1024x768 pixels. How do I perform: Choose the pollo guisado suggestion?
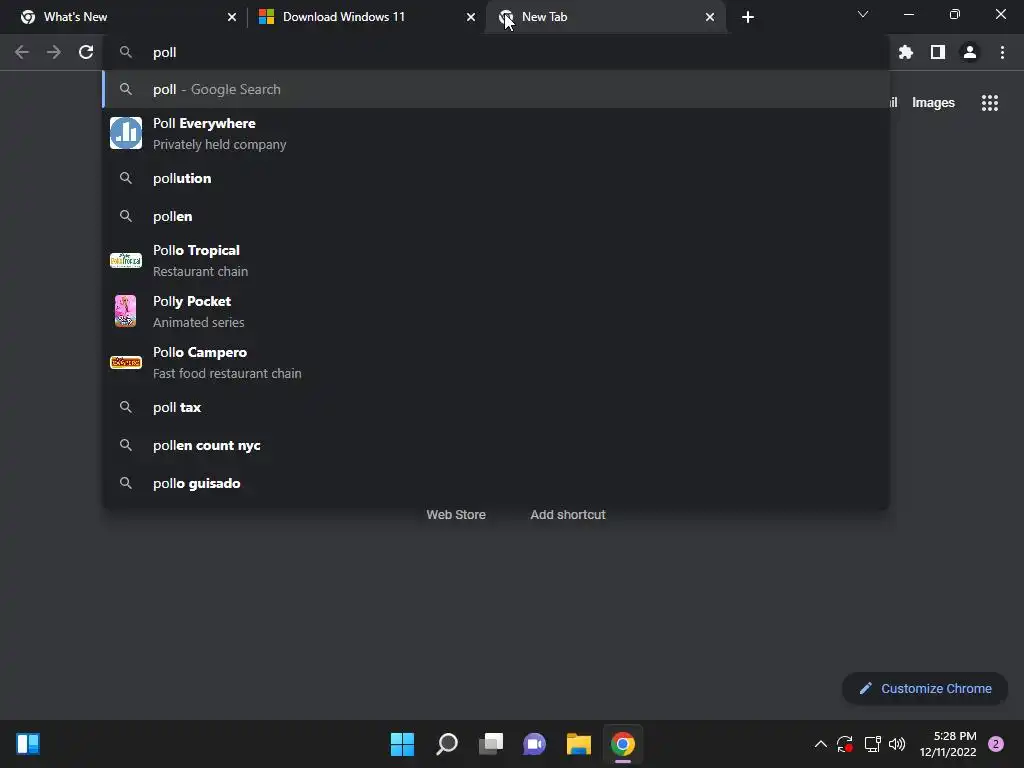point(496,483)
